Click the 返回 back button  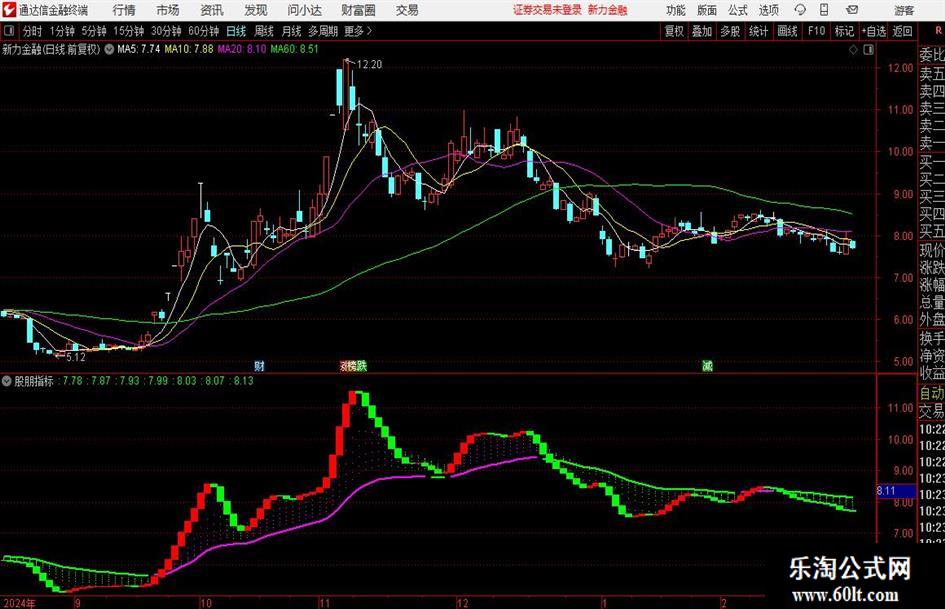[902, 31]
